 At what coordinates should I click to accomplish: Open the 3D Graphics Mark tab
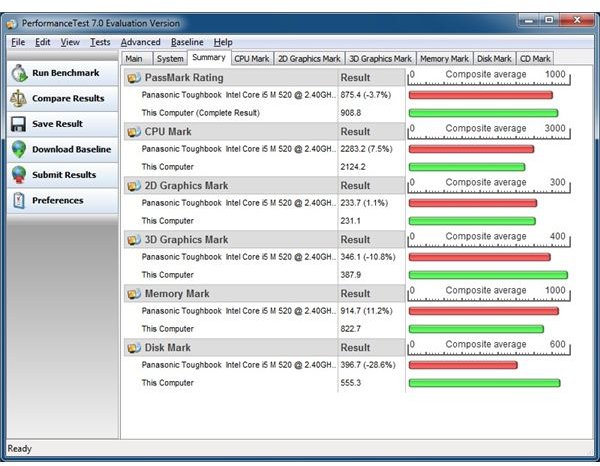[x=380, y=59]
